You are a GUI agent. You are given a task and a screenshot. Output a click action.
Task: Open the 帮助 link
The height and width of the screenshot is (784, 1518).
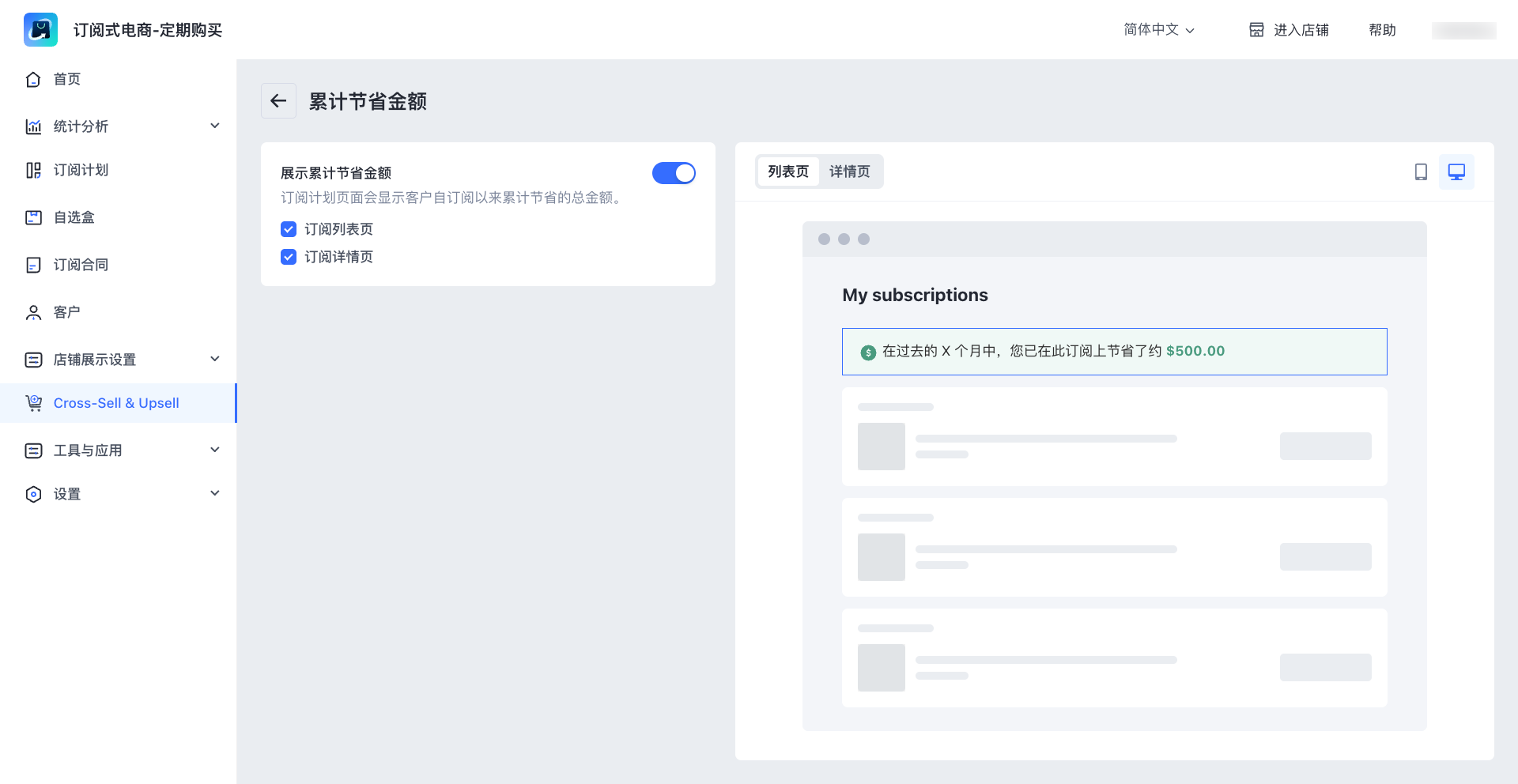(x=1382, y=30)
